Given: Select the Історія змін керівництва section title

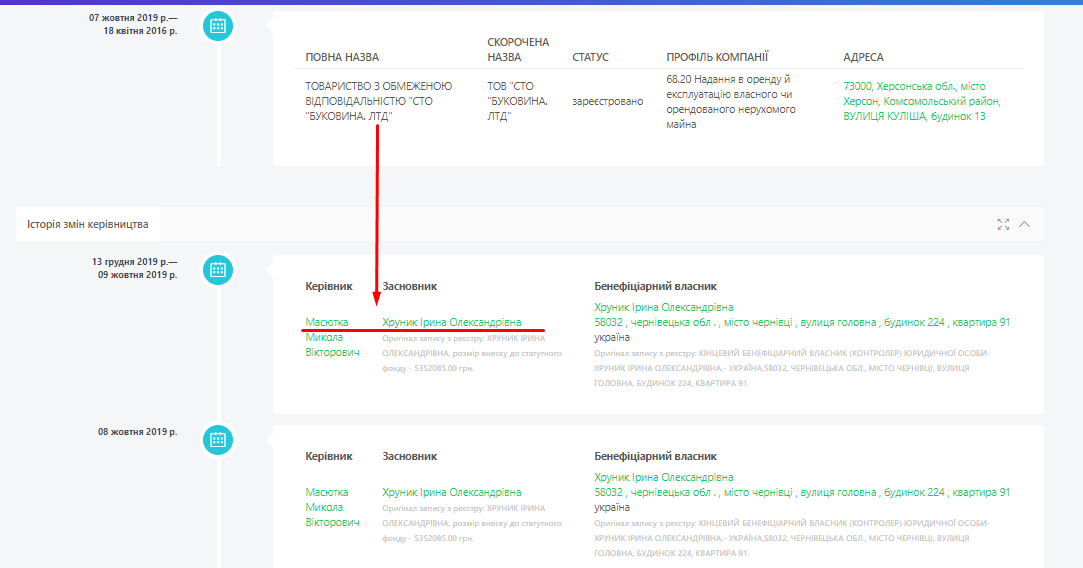Looking at the screenshot, I should (89, 224).
